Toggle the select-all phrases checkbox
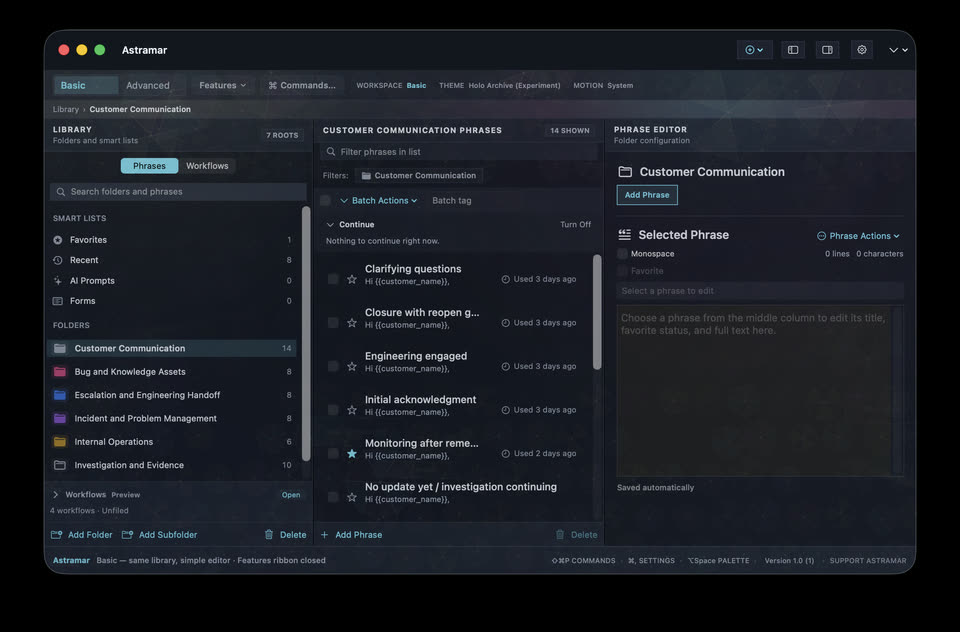The height and width of the screenshot is (632, 960). (326, 200)
